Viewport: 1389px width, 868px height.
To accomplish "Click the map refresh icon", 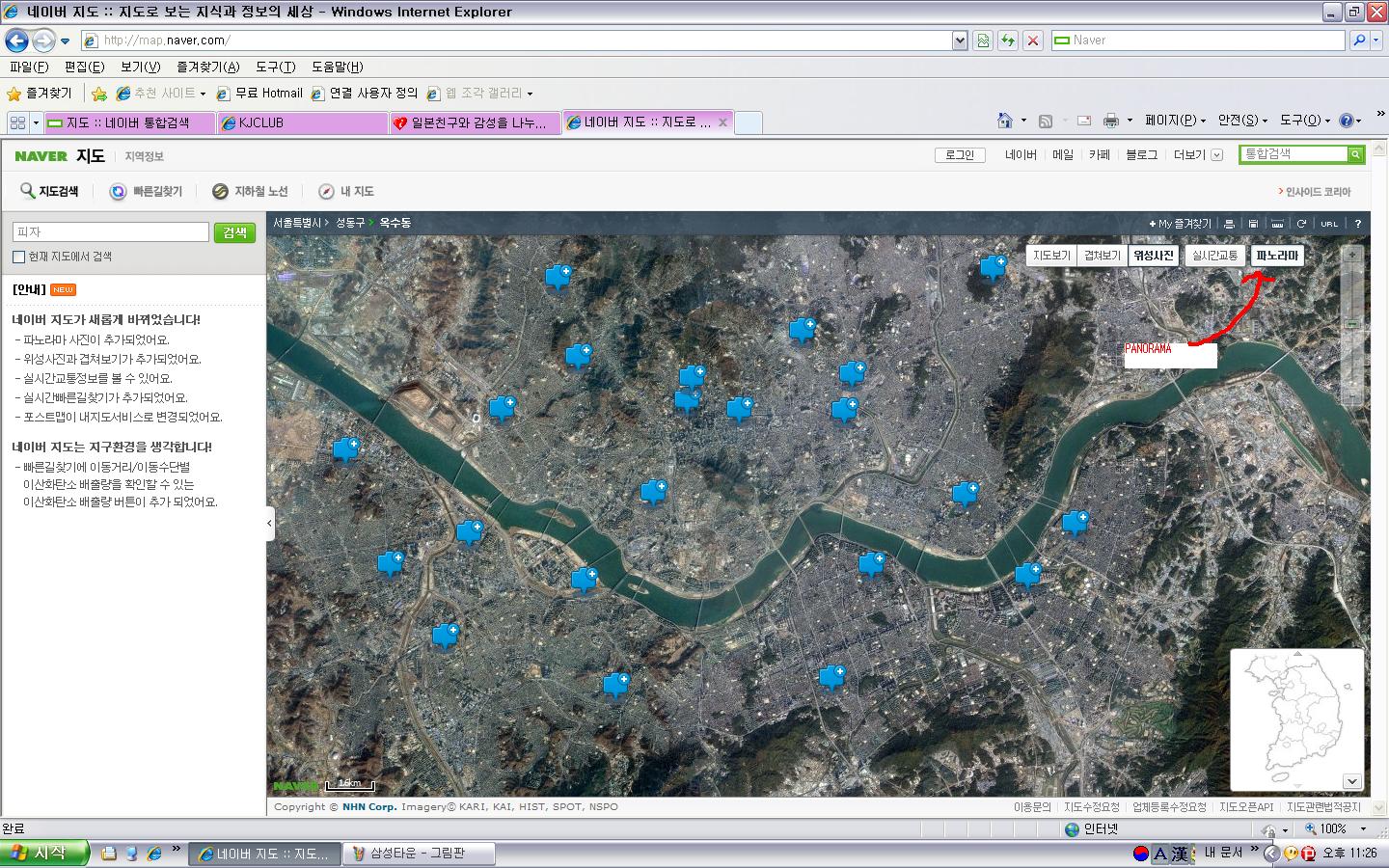I will [x=1301, y=224].
